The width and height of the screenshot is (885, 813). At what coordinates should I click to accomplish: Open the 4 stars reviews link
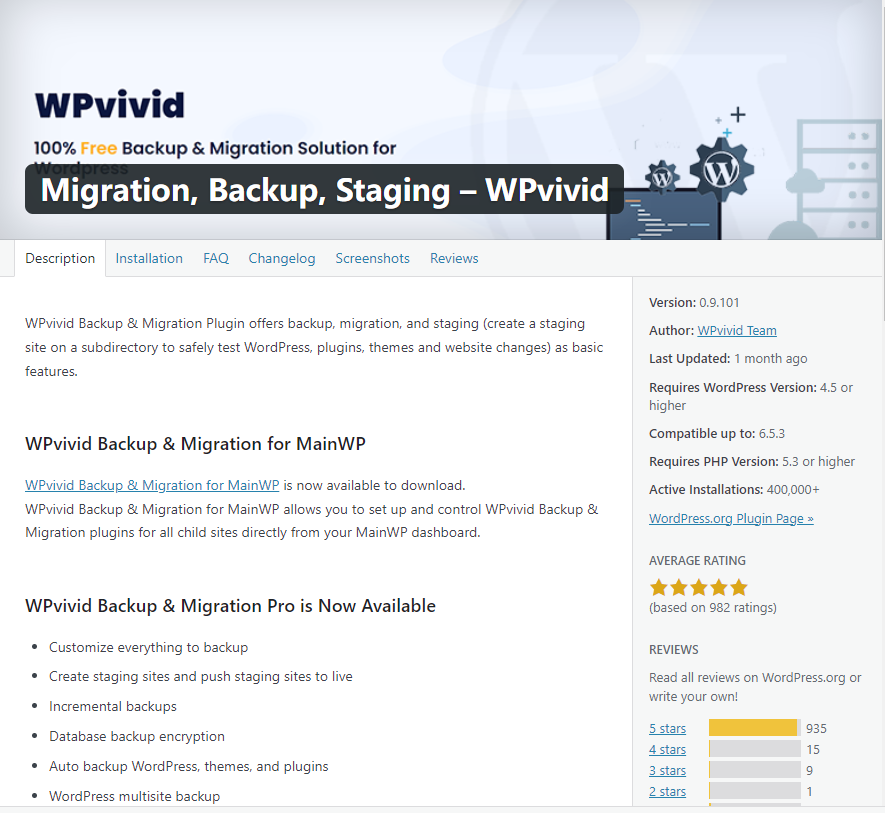(667, 749)
